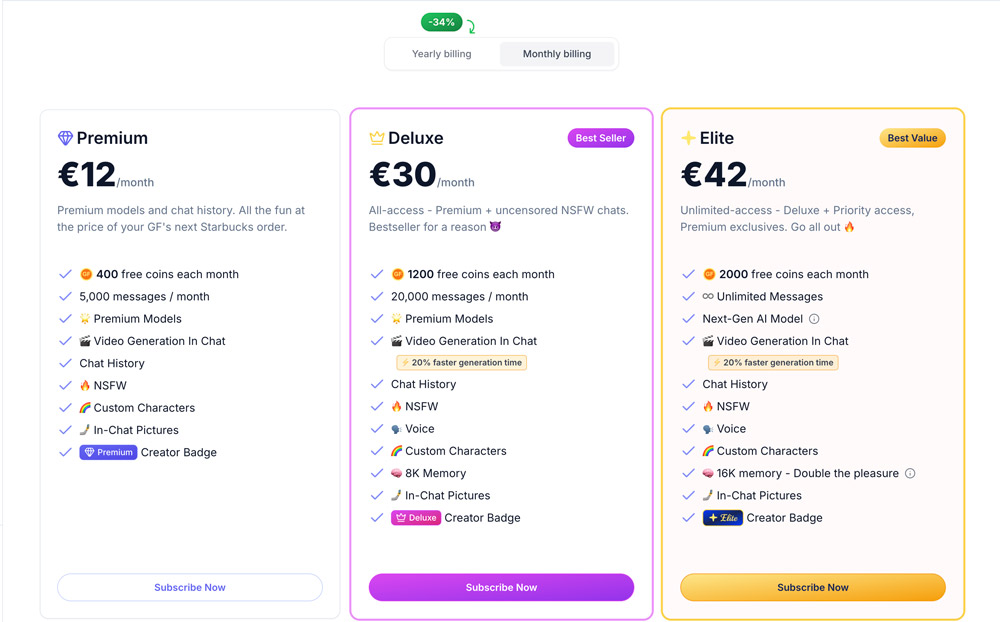The height and width of the screenshot is (622, 1000).
Task: Click the checkmark beside Unlimited Messages
Action: point(688,296)
